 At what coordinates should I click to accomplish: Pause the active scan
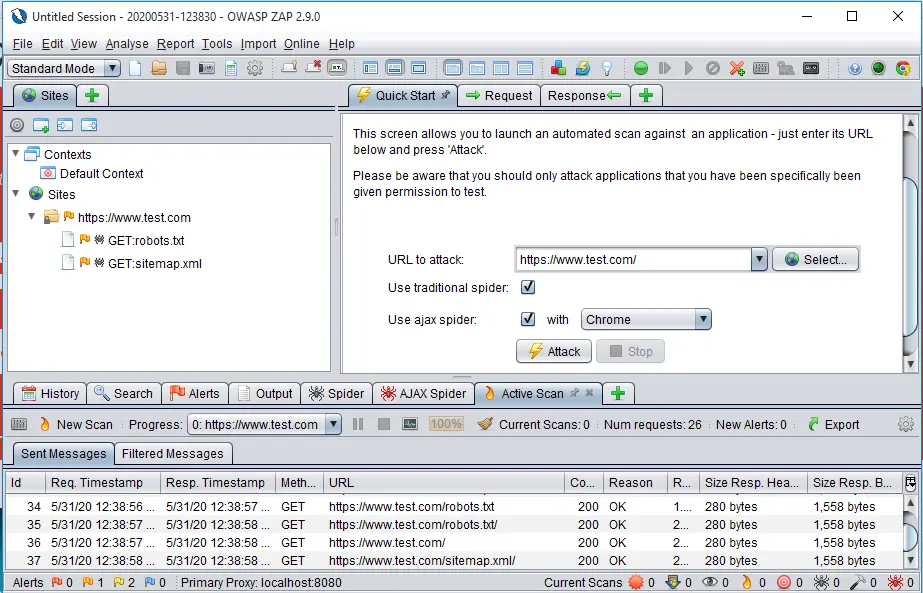click(x=358, y=424)
